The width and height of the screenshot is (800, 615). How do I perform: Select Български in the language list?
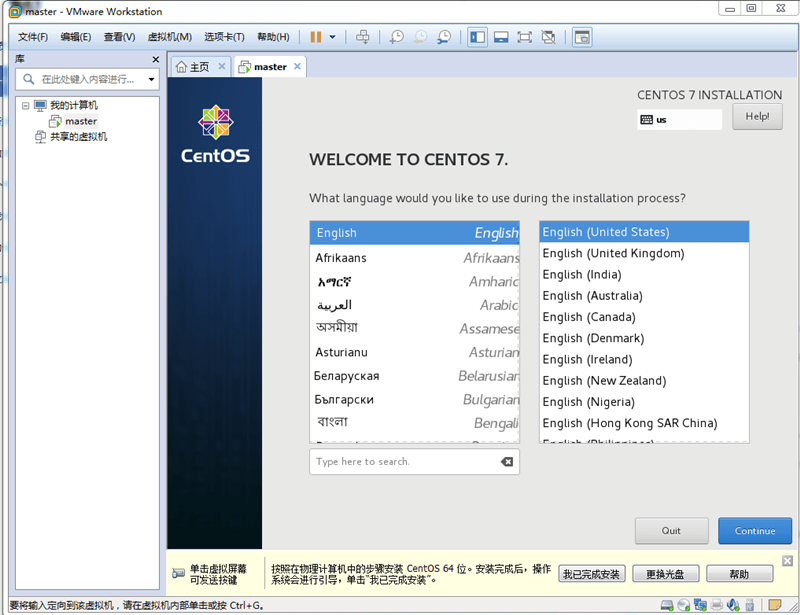click(415, 399)
